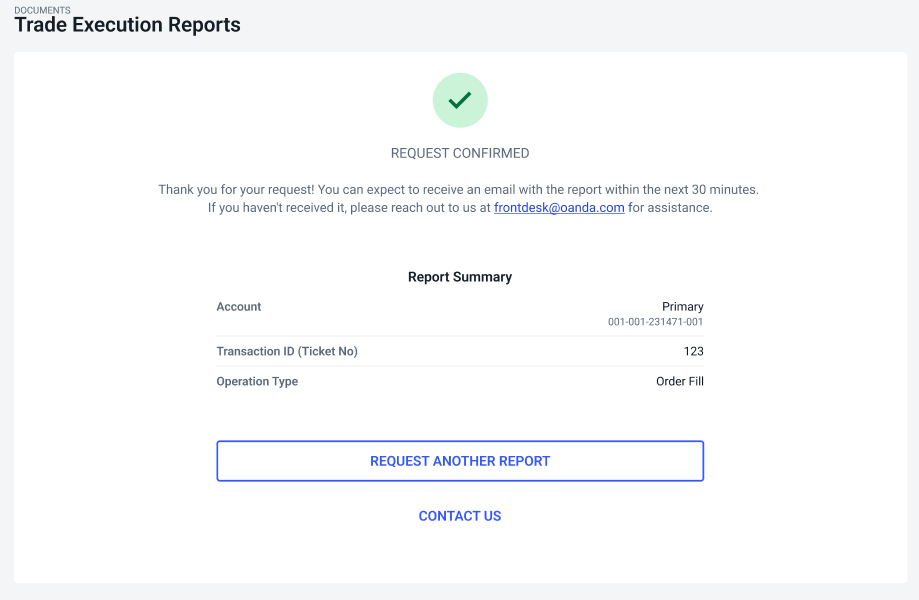Viewport: 919px width, 600px height.
Task: Select the Primary account name value
Action: (x=683, y=307)
